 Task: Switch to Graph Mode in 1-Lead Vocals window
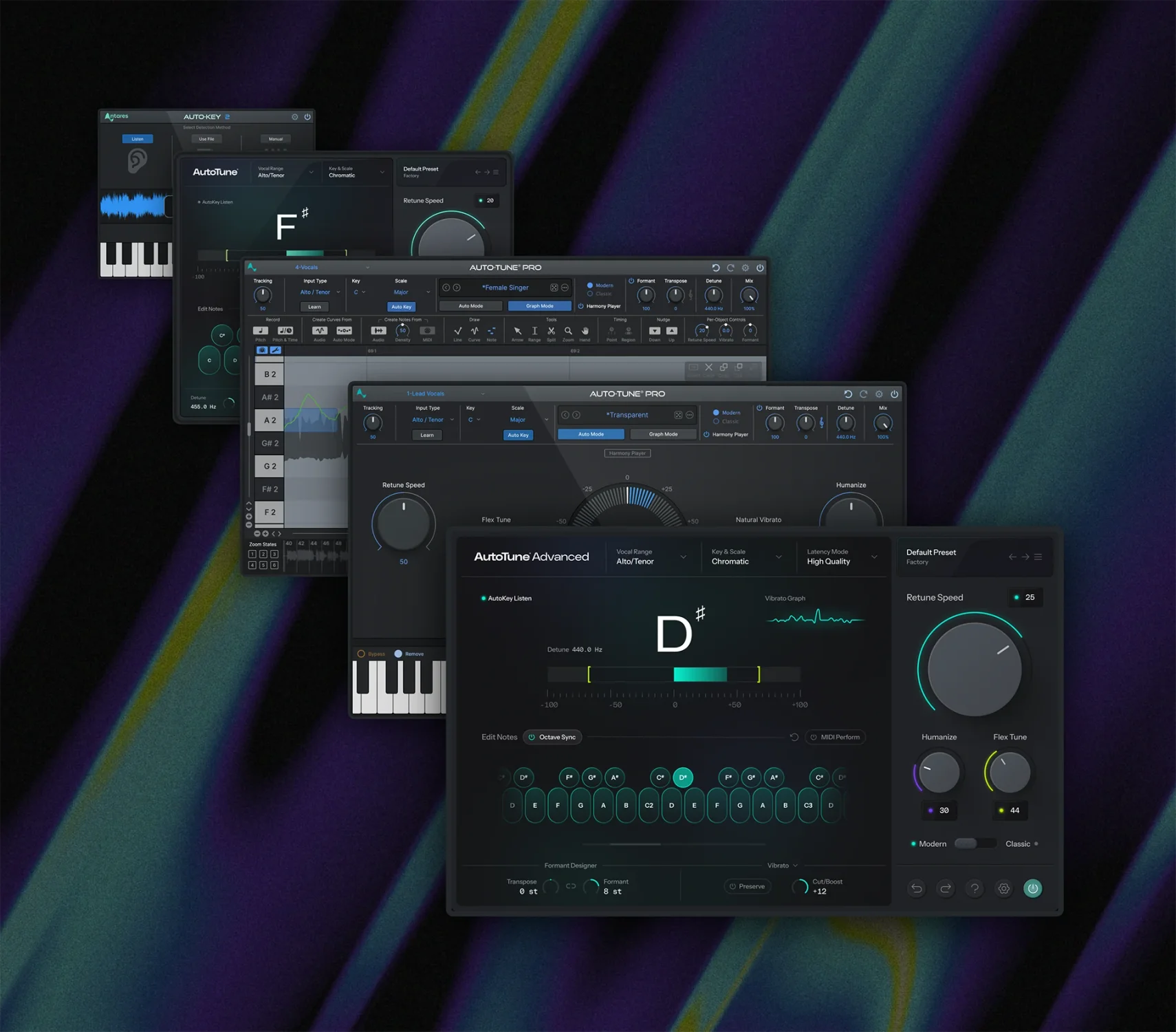pos(663,434)
